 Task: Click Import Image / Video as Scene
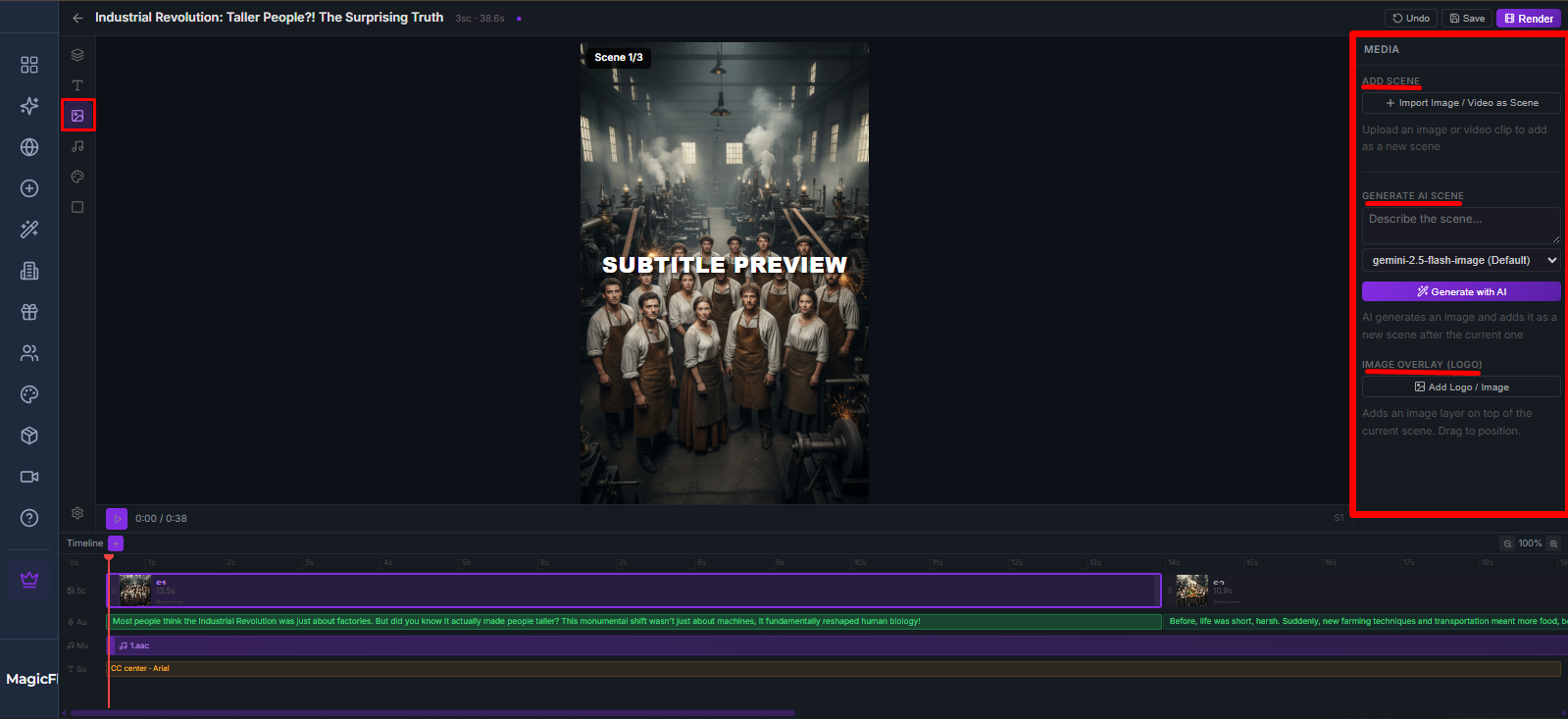pyautogui.click(x=1461, y=103)
